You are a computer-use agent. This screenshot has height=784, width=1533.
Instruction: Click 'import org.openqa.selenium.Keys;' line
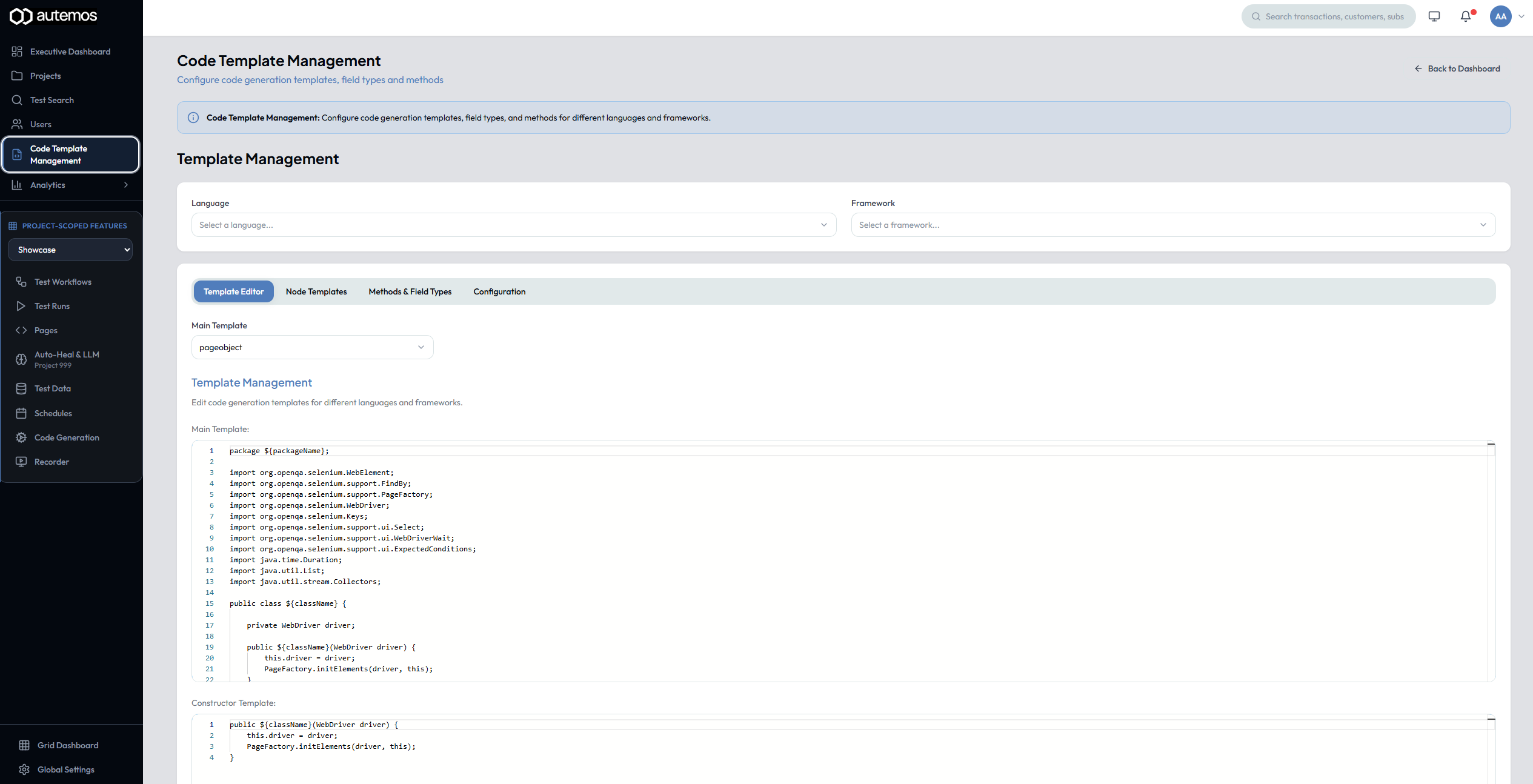pyautogui.click(x=299, y=516)
